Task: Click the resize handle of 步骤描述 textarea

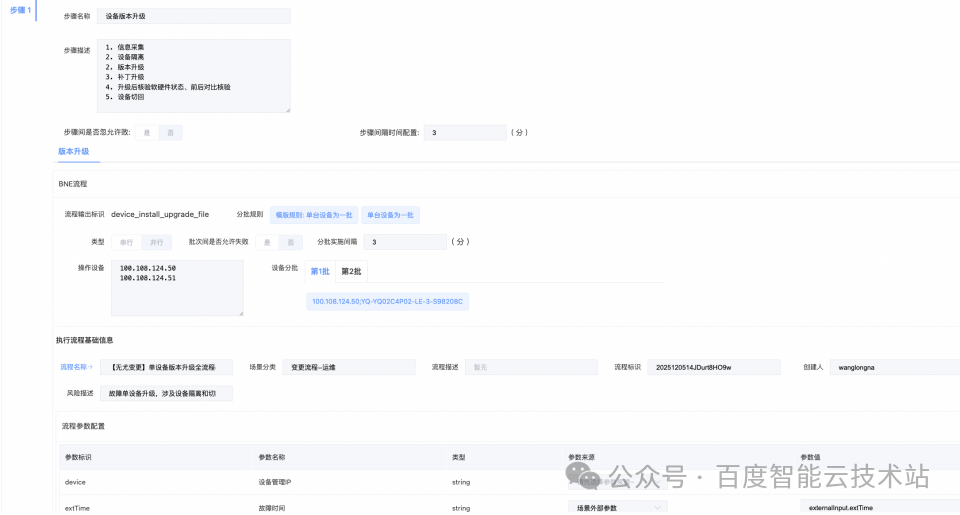Action: click(287, 110)
